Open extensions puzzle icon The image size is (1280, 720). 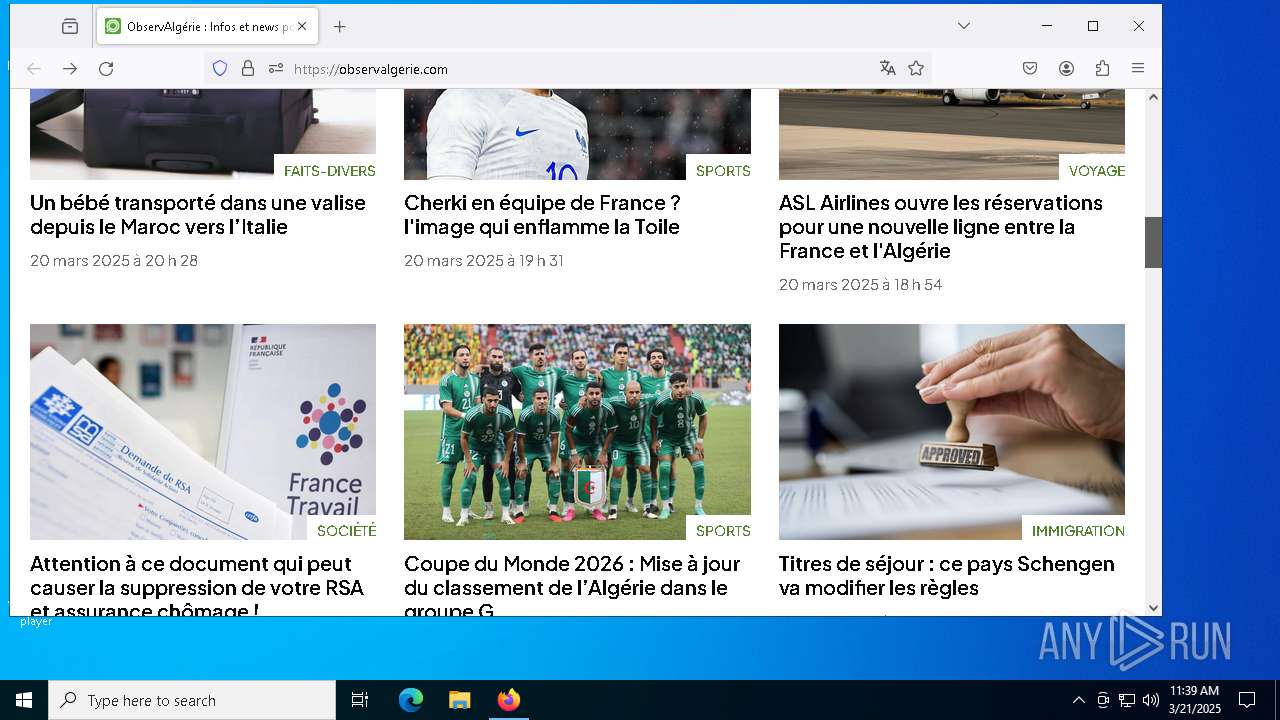[x=1102, y=68]
